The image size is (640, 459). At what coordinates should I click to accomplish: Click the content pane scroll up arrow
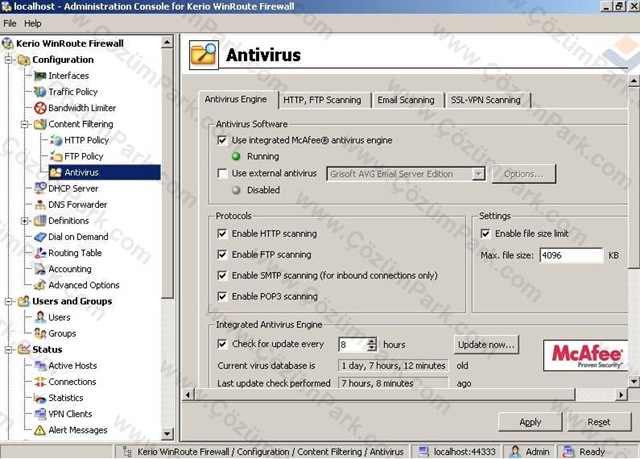point(633,81)
